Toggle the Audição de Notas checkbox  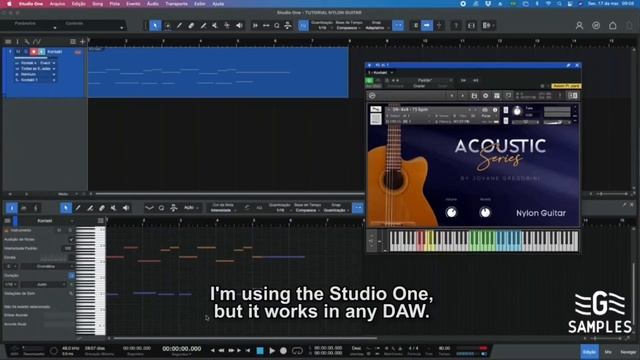tap(71, 240)
